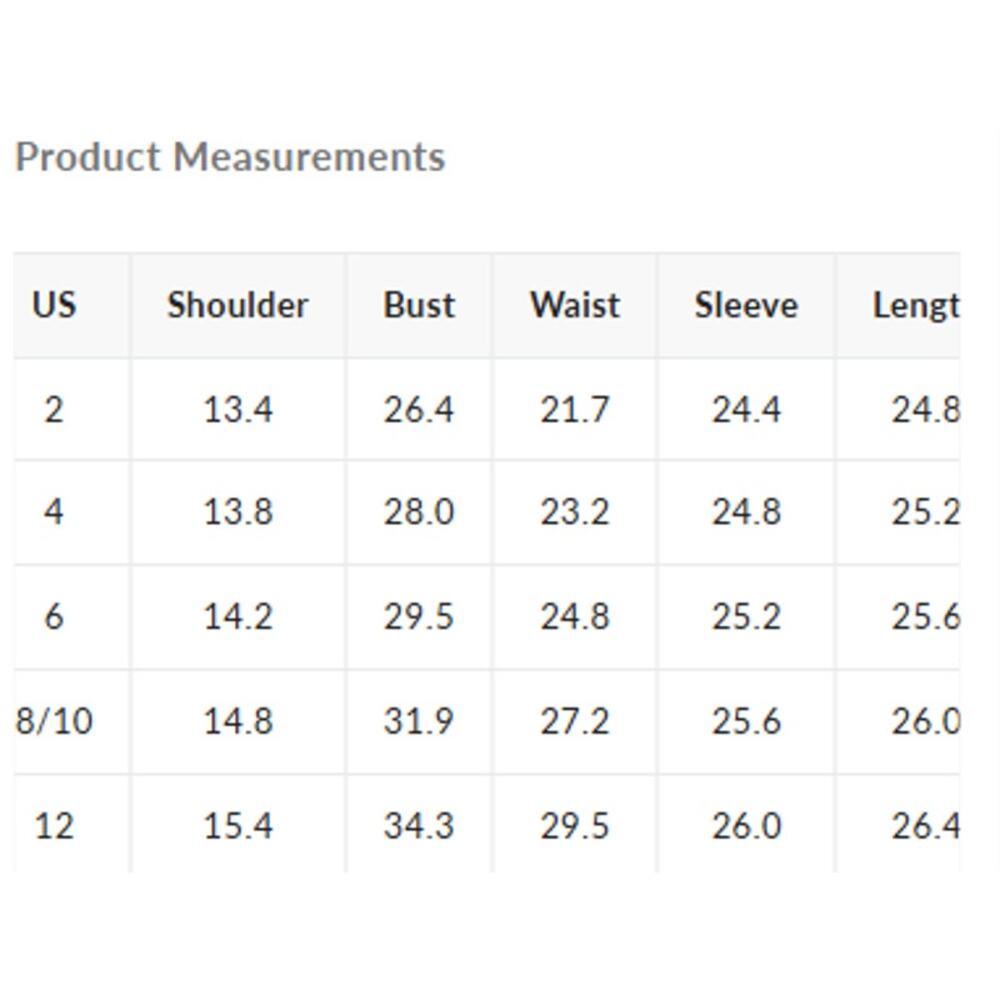Click bust value 28.0 cell
Viewport: 1000px width, 1000px height.
[419, 512]
